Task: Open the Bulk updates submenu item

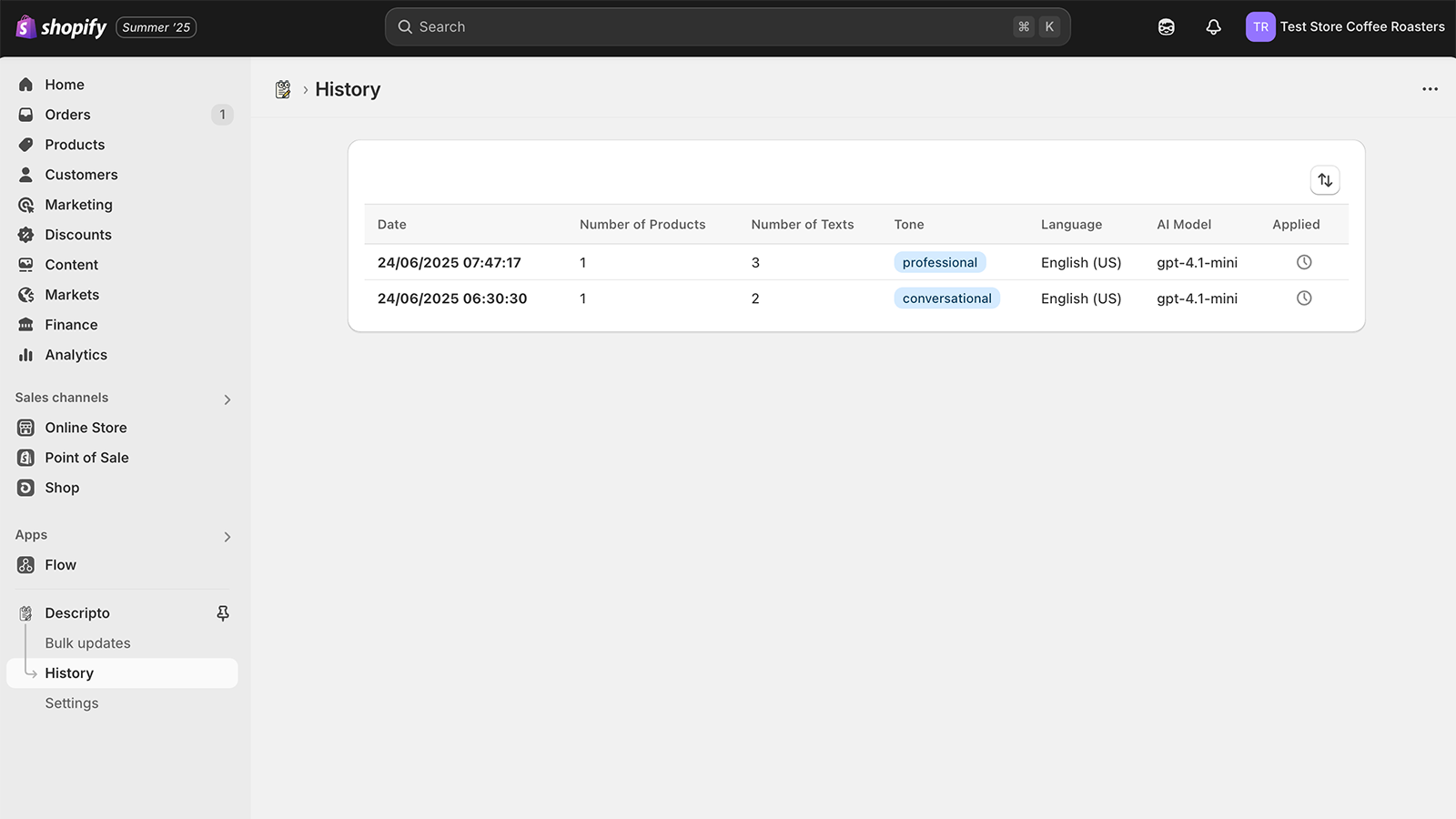Action: pos(87,643)
